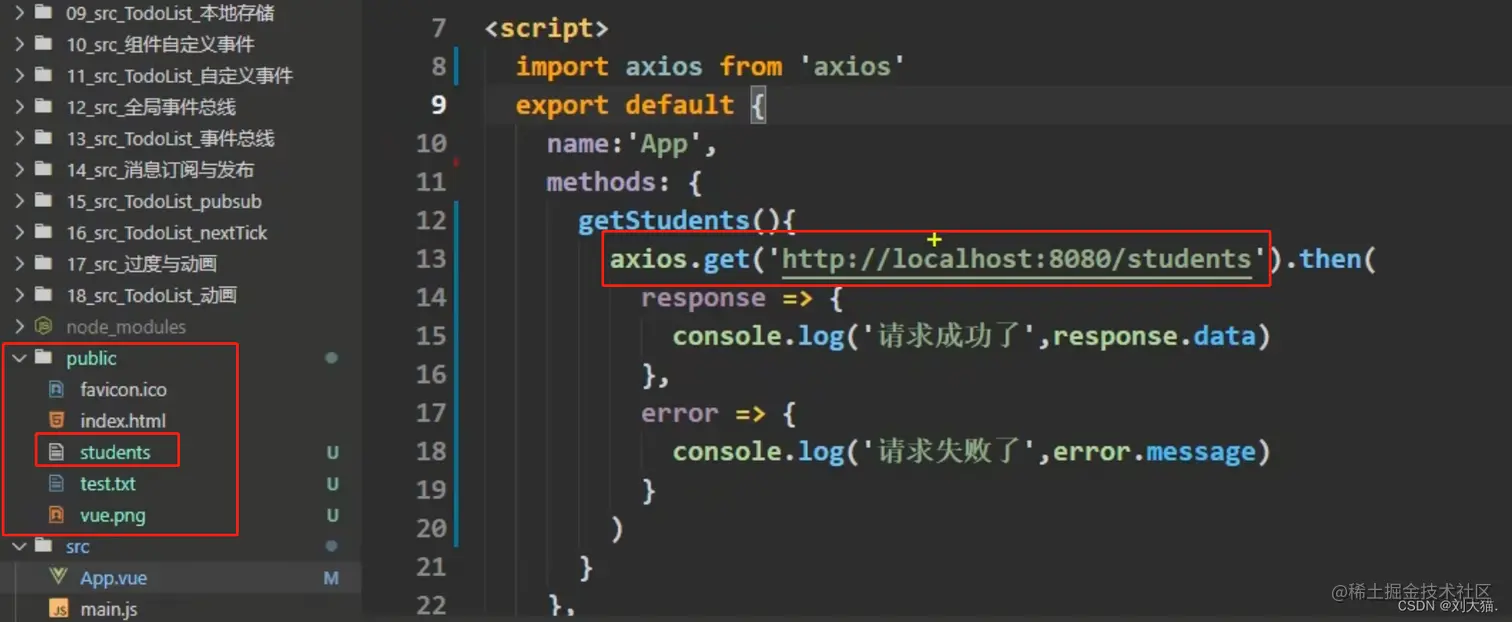Image resolution: width=1512 pixels, height=622 pixels.
Task: Click the folder icon of 17_src_过度与动画
Action: point(43,264)
